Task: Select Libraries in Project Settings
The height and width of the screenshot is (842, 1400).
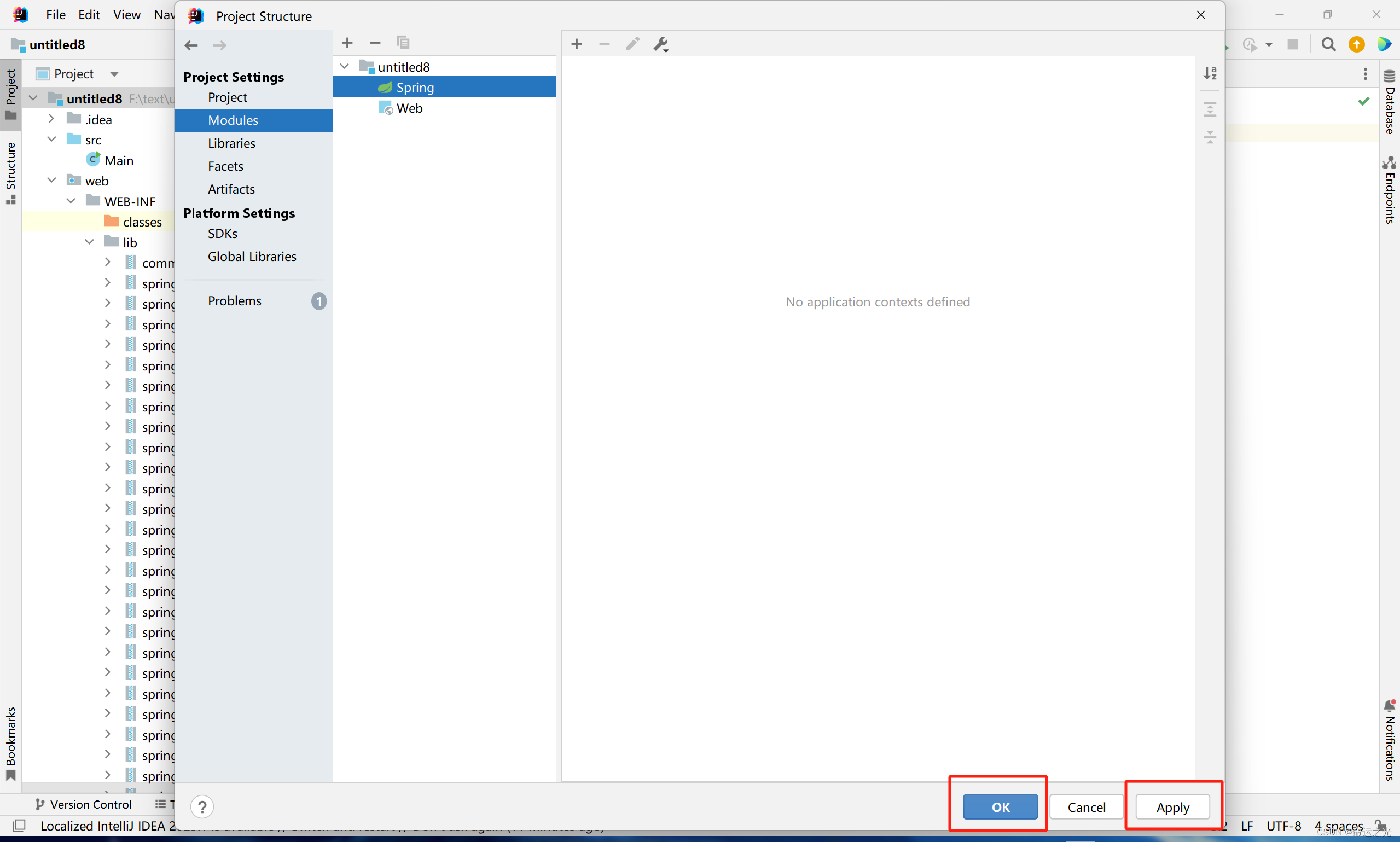Action: [231, 143]
